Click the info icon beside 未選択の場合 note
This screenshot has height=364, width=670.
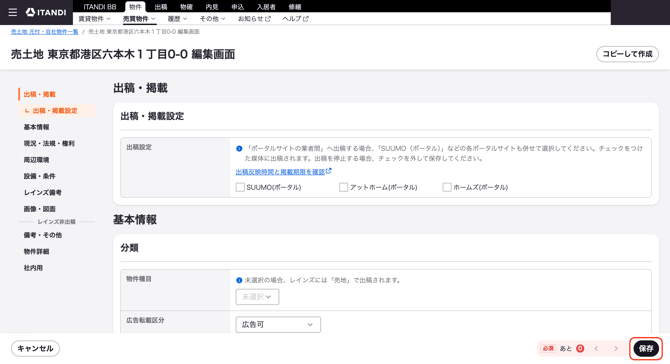239,280
